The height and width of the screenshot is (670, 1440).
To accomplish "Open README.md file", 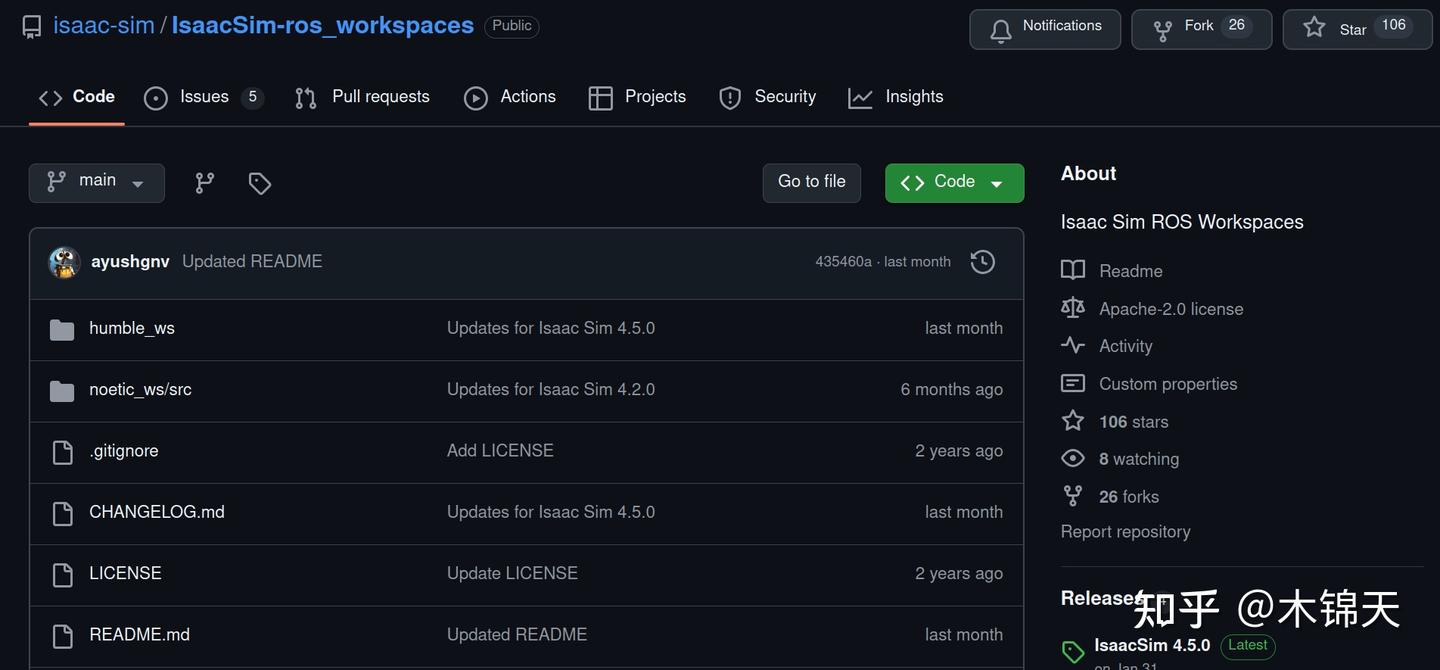I will 139,635.
